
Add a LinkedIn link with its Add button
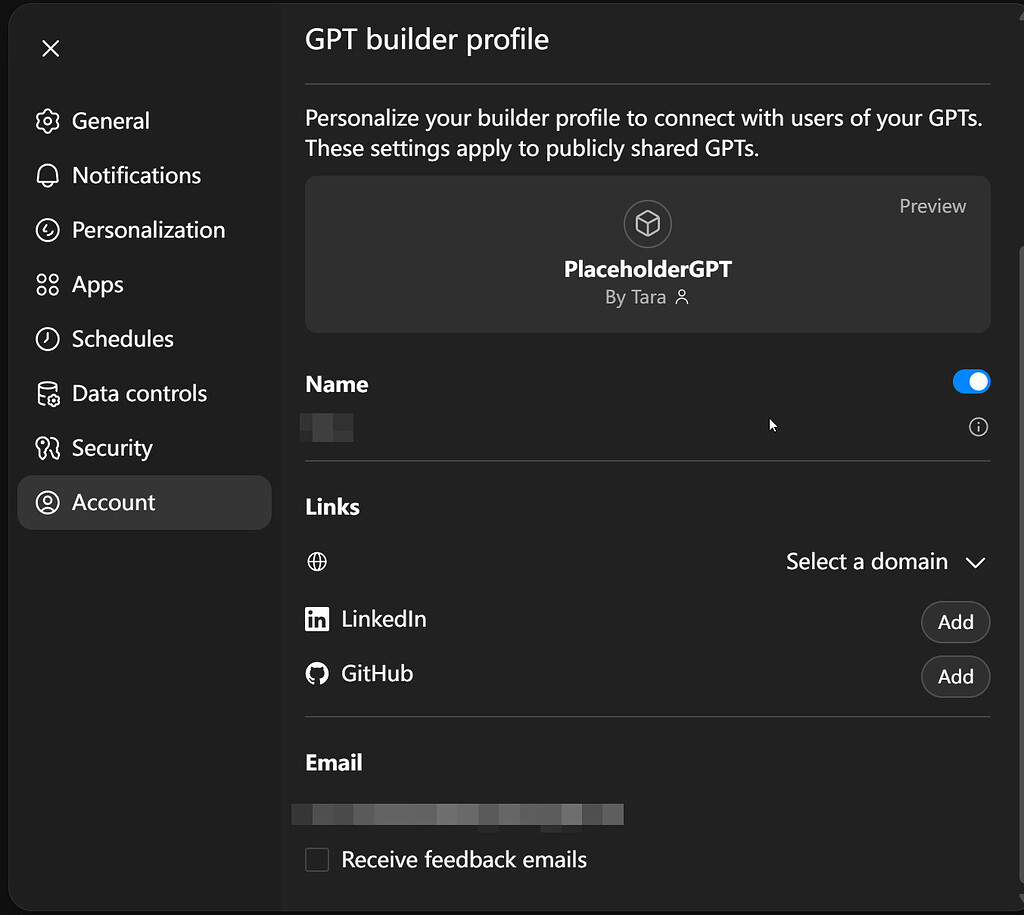coord(955,622)
